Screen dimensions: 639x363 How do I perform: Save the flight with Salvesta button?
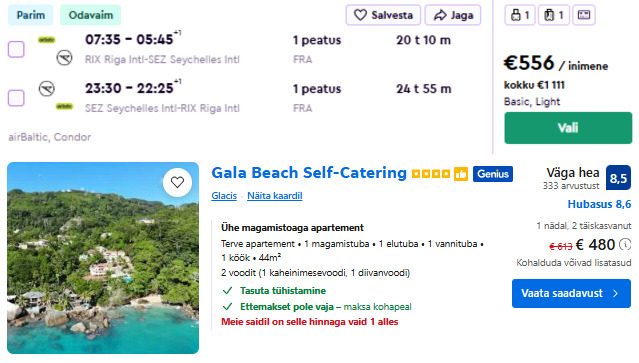(383, 15)
